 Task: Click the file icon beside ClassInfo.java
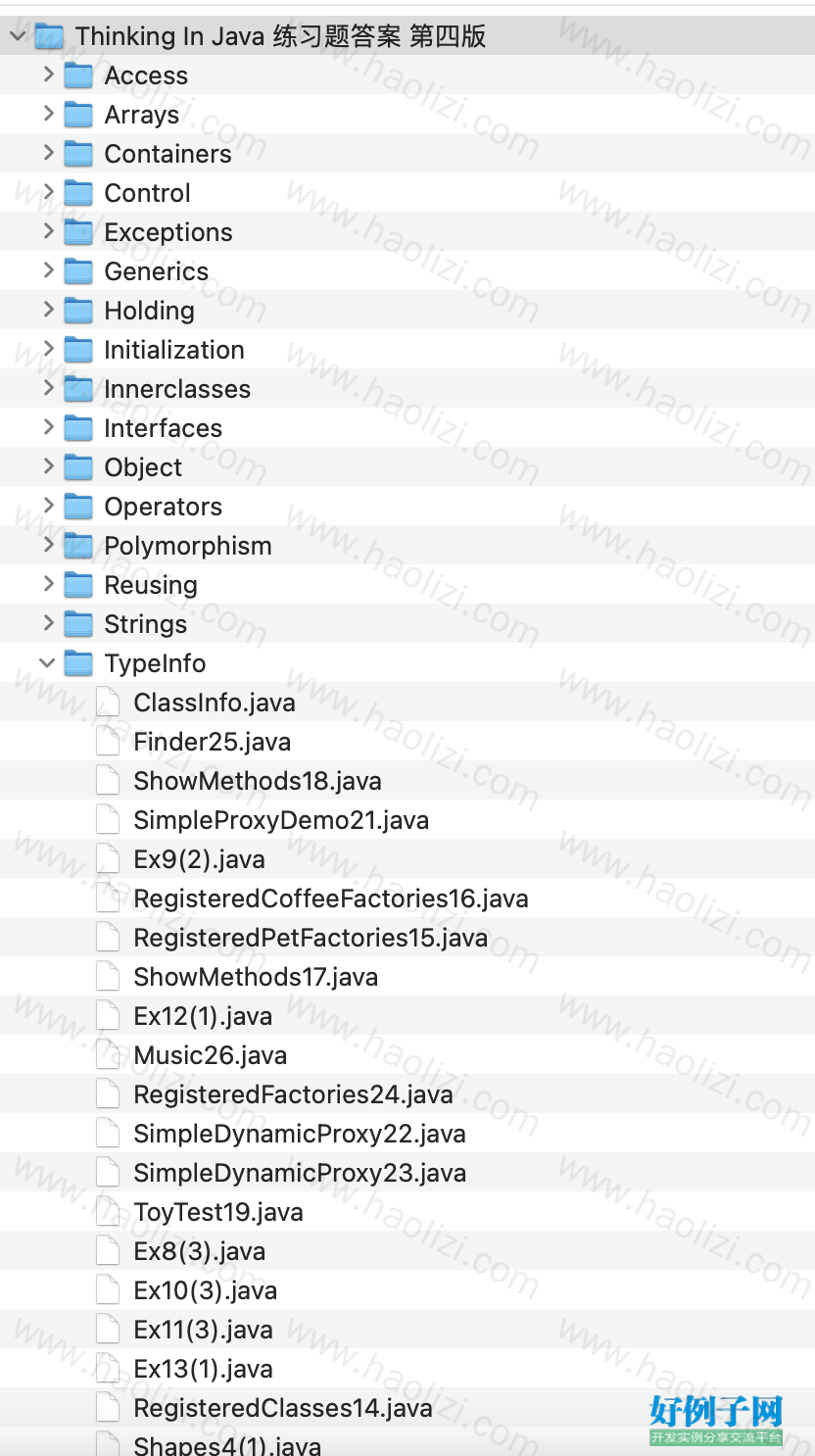pos(108,703)
